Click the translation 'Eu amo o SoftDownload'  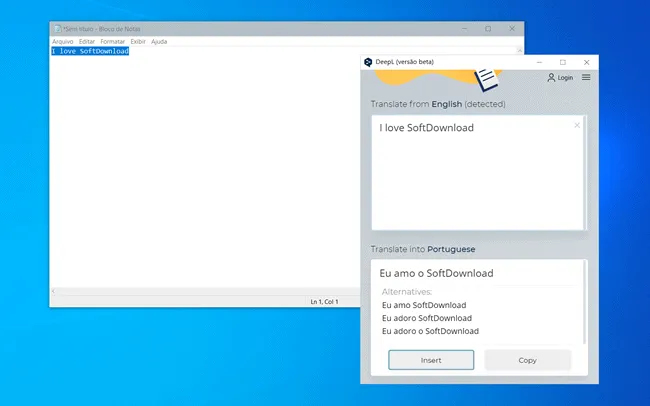(437, 273)
